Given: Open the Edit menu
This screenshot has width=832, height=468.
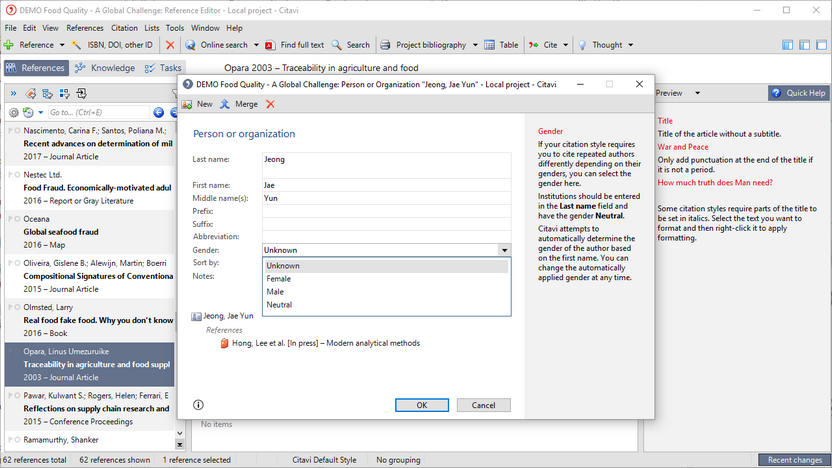Looking at the screenshot, I should click(29, 28).
